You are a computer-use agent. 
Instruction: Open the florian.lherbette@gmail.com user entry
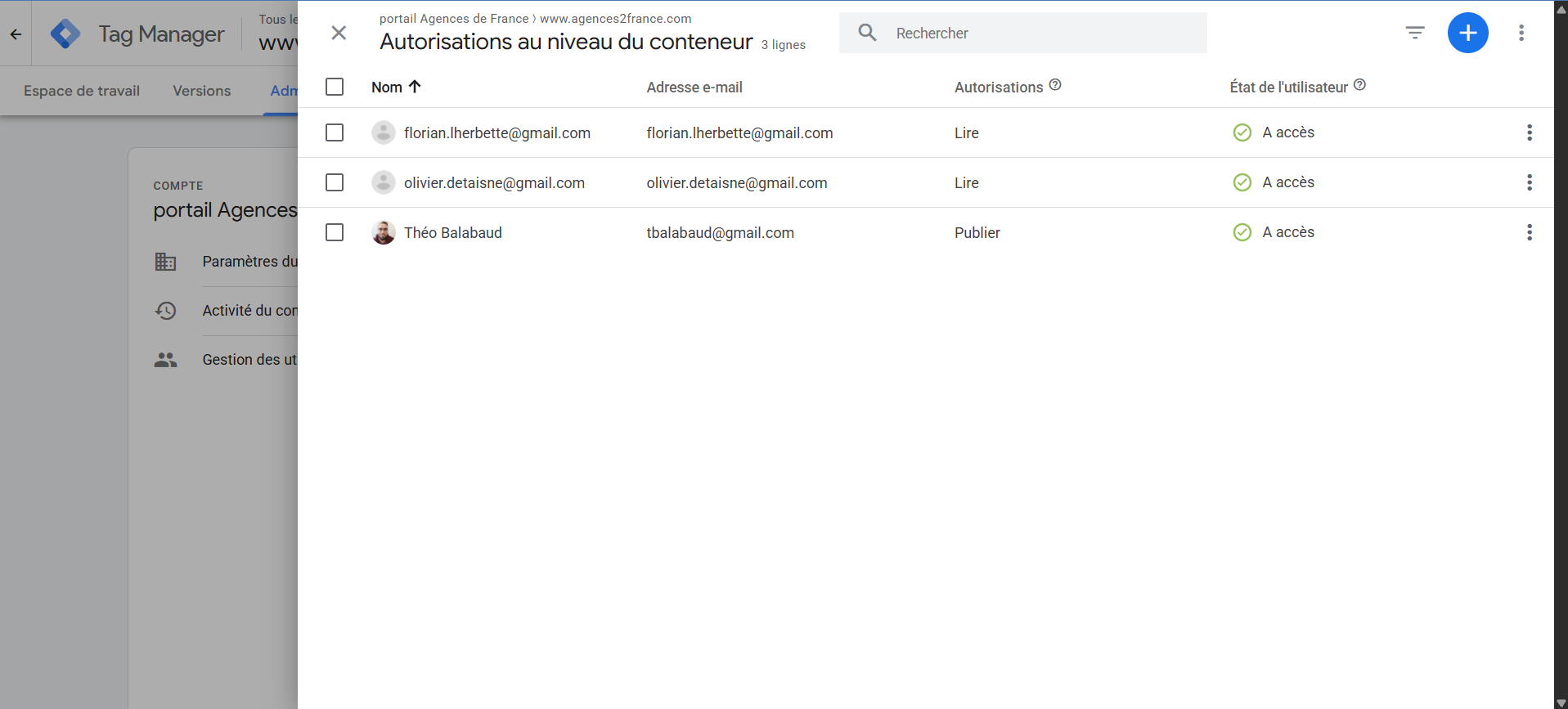tap(496, 133)
